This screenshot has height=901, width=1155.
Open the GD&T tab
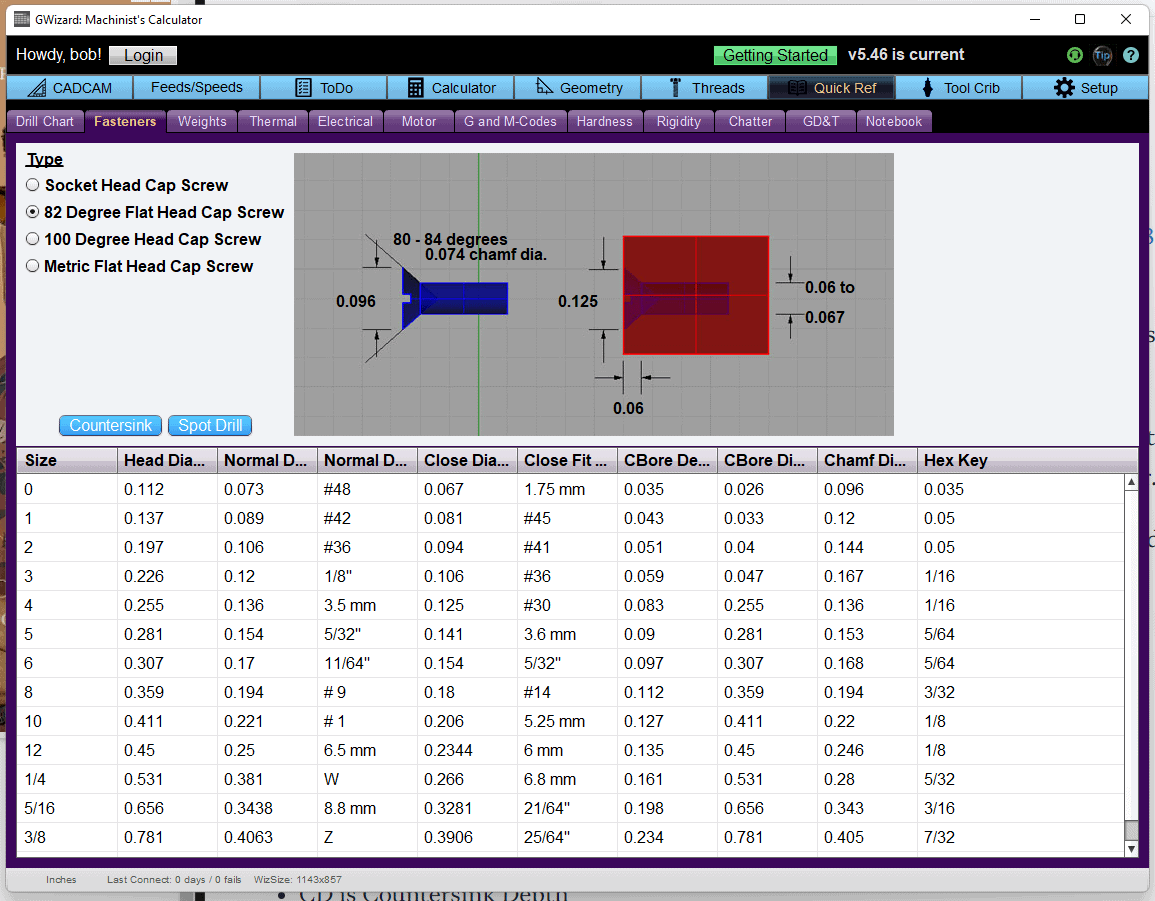820,121
